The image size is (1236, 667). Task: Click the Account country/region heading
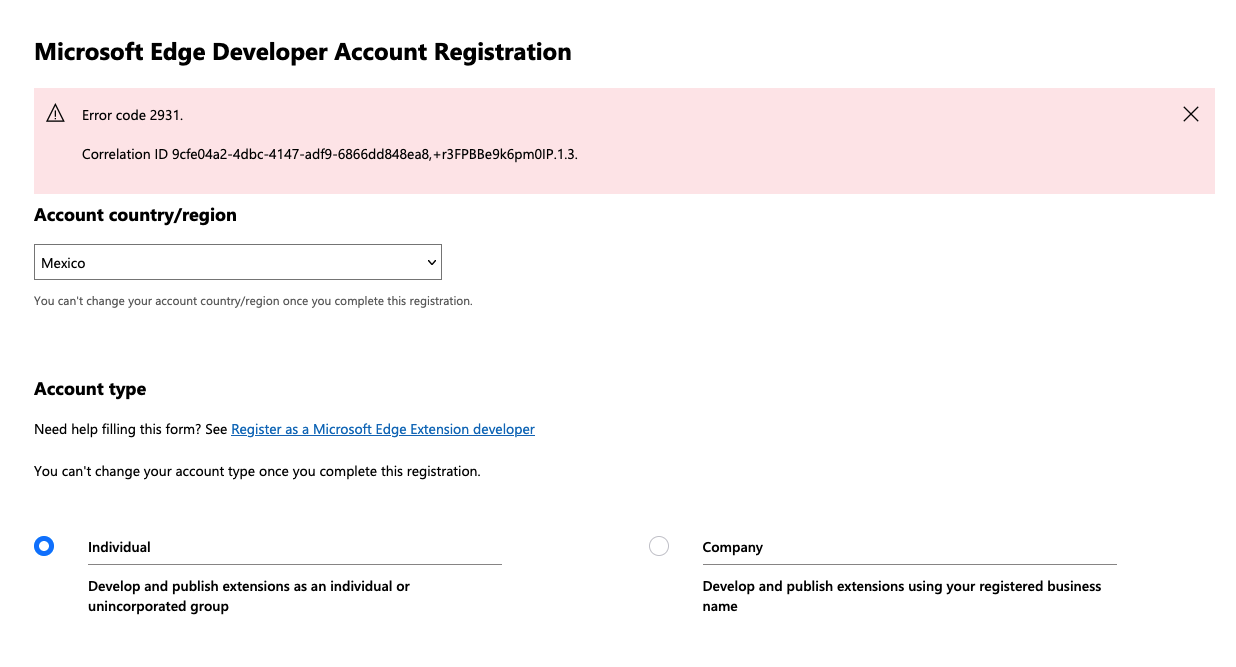(135, 215)
